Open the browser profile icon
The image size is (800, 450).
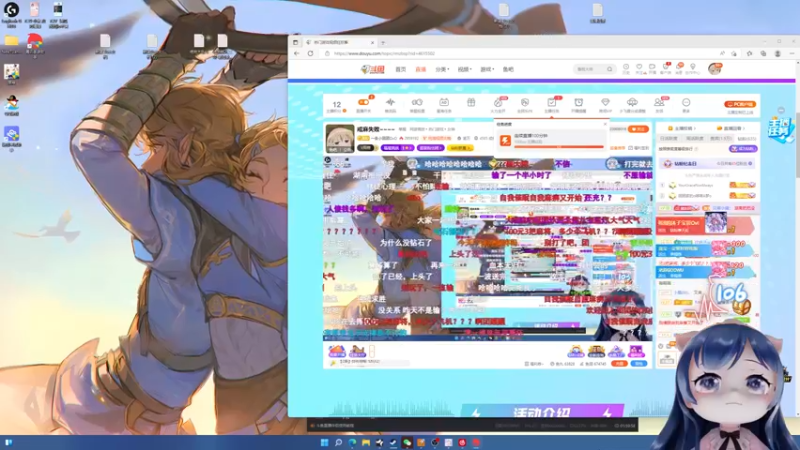(x=778, y=53)
